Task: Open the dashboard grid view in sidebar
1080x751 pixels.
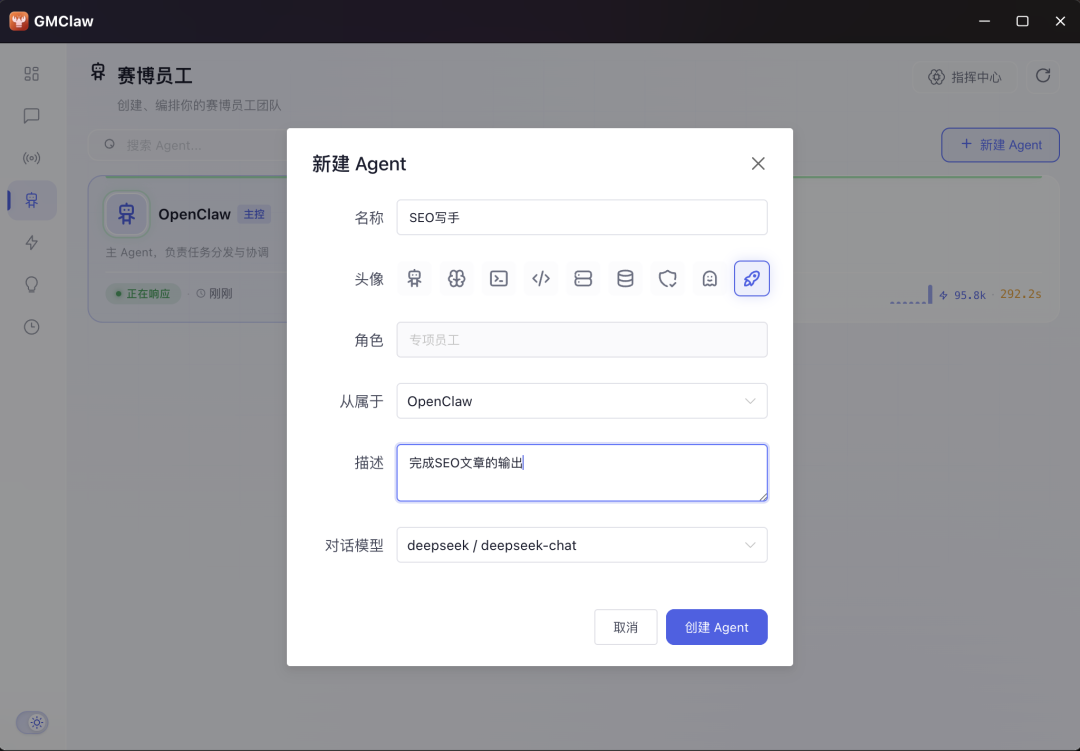Action: 31,74
